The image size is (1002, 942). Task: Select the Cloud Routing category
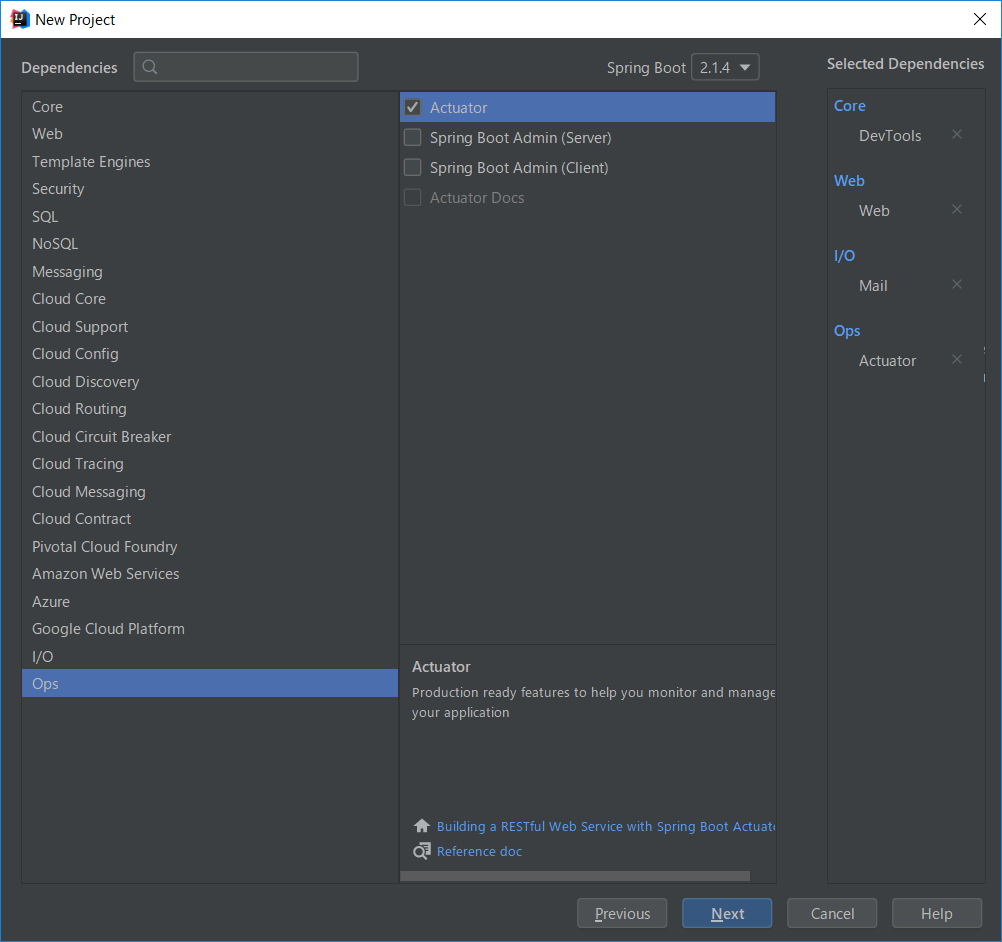coord(210,409)
